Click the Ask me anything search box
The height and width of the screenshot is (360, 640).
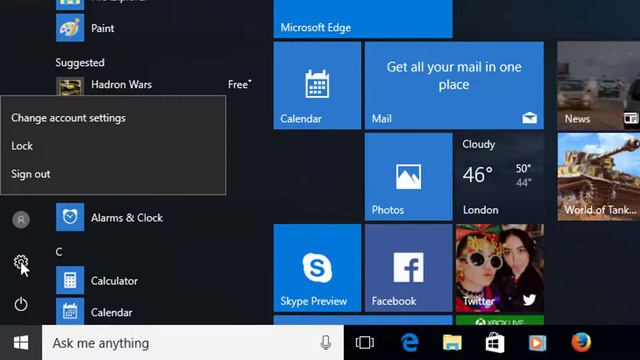[193, 342]
